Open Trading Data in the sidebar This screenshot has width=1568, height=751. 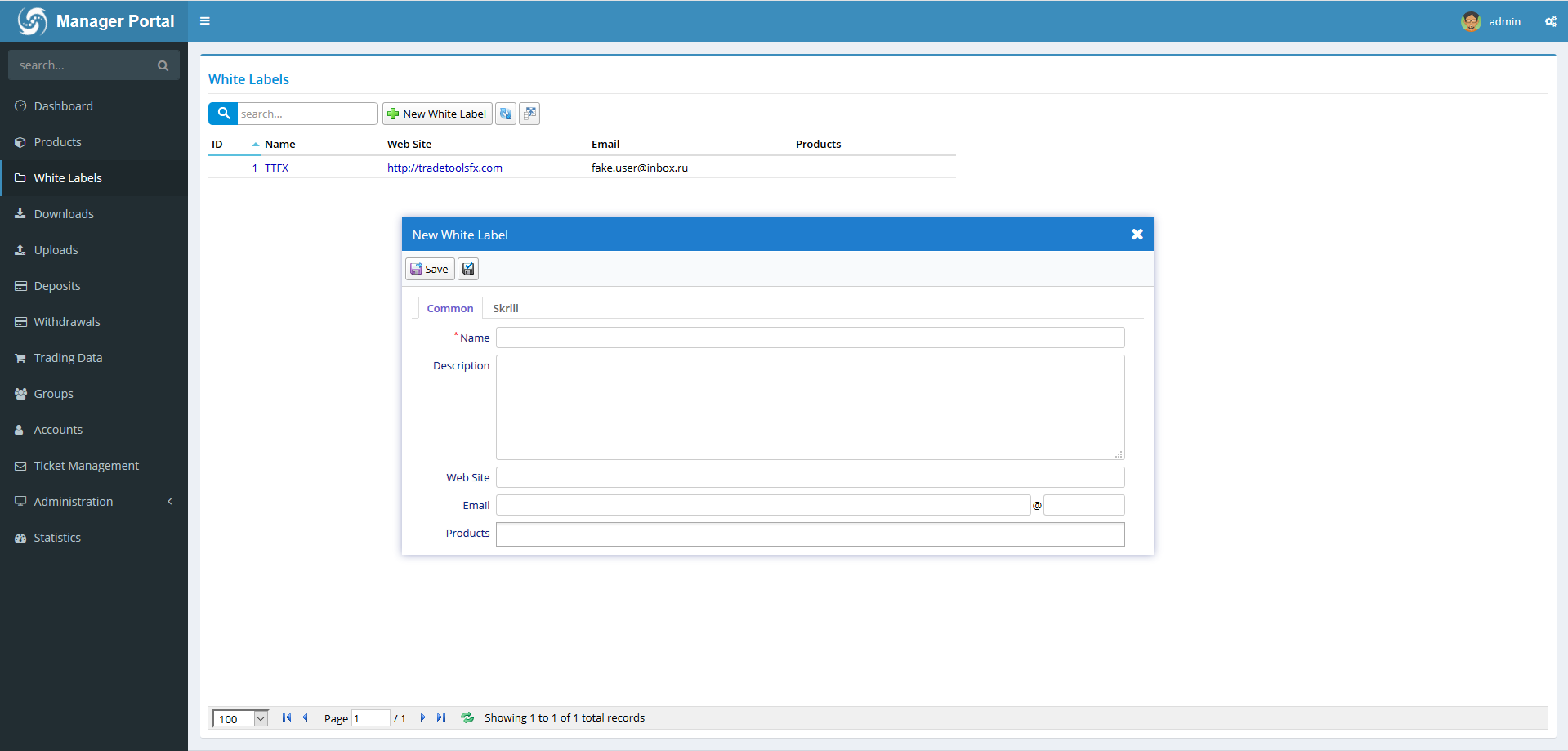[x=68, y=358]
